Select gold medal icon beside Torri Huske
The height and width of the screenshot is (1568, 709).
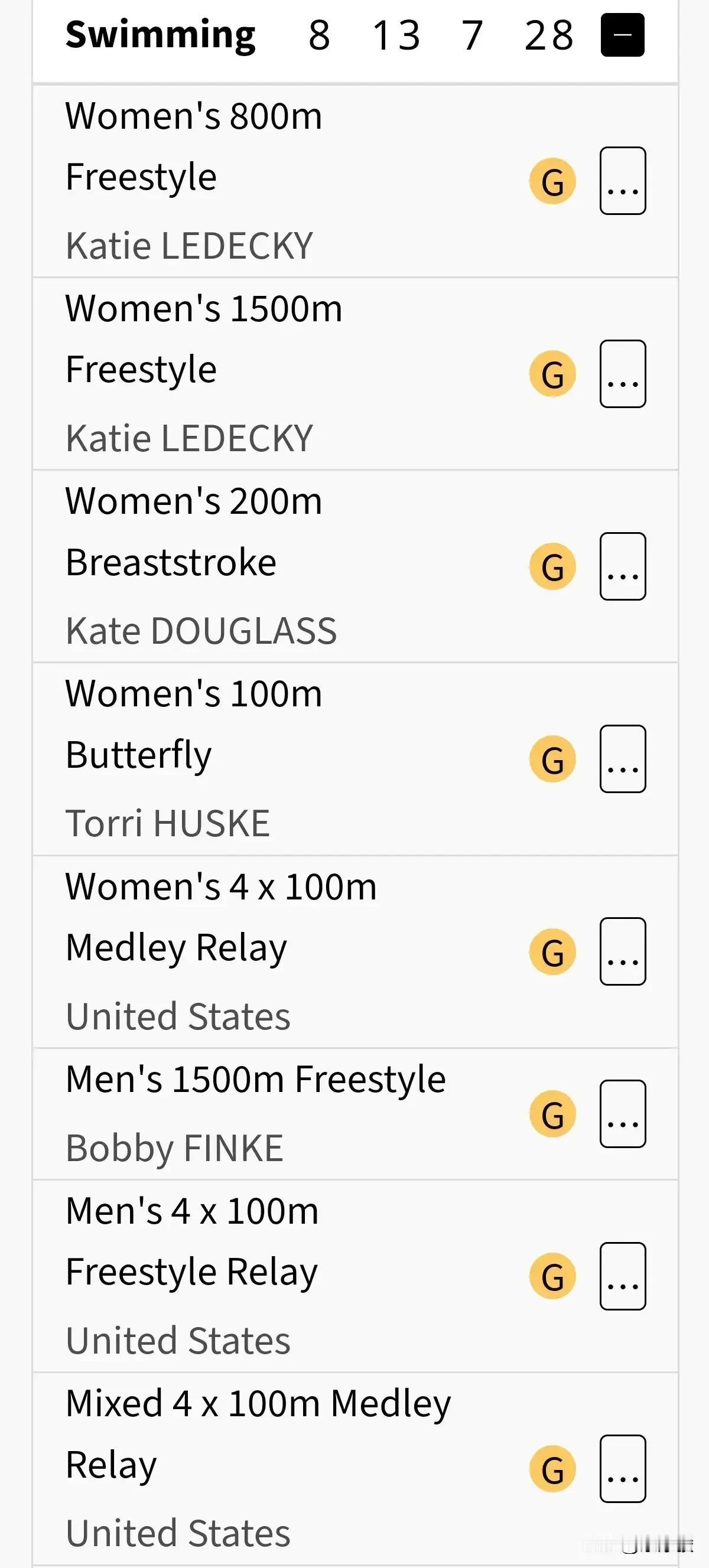click(x=552, y=759)
